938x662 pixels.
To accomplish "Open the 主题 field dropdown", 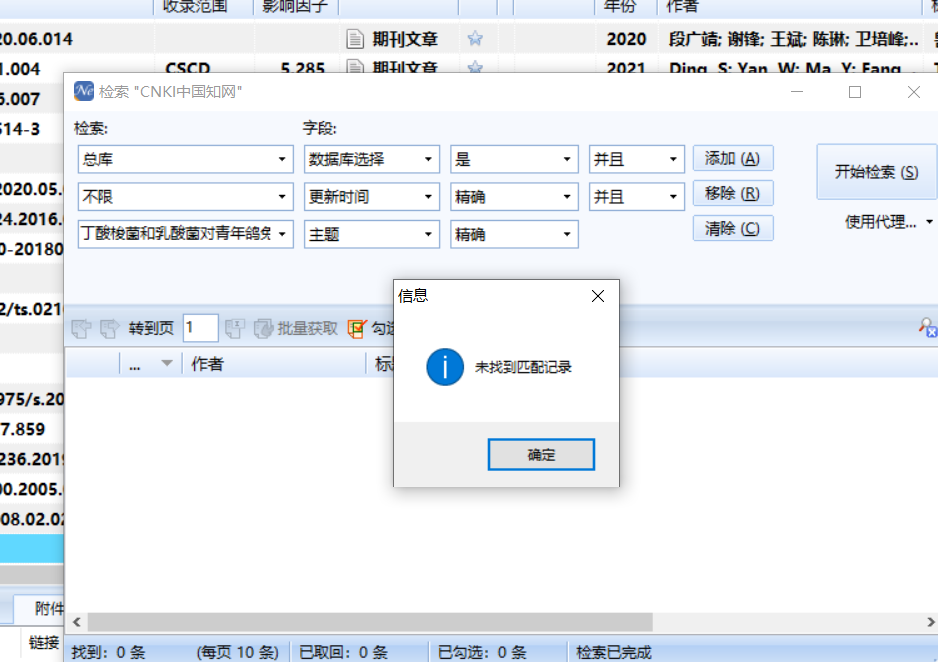I will 428,234.
